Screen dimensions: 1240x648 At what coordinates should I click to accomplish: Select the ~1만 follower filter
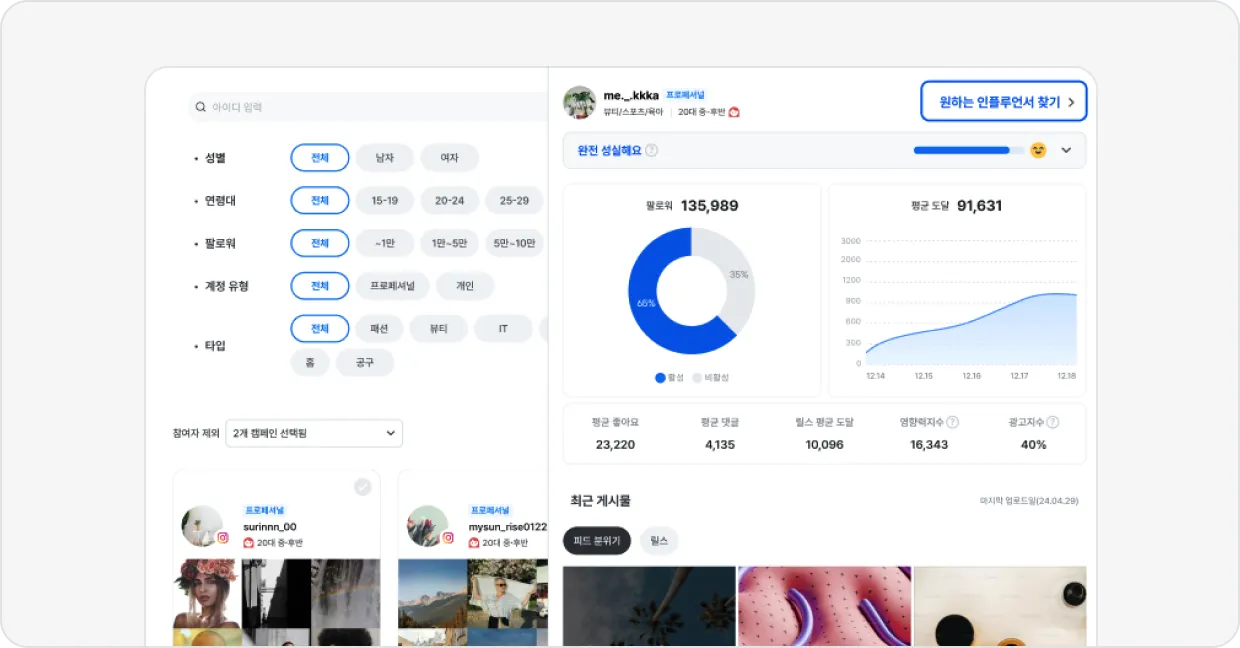click(x=385, y=243)
